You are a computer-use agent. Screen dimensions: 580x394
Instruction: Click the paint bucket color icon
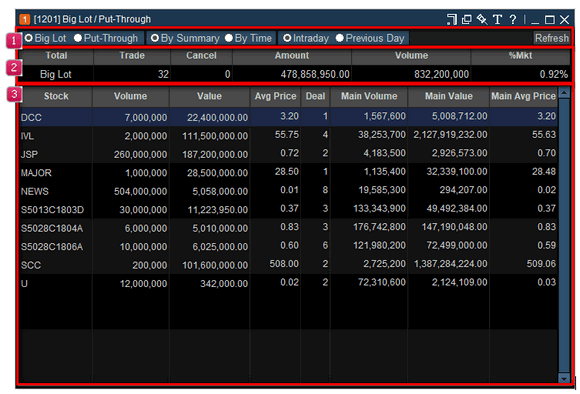pyautogui.click(x=482, y=19)
